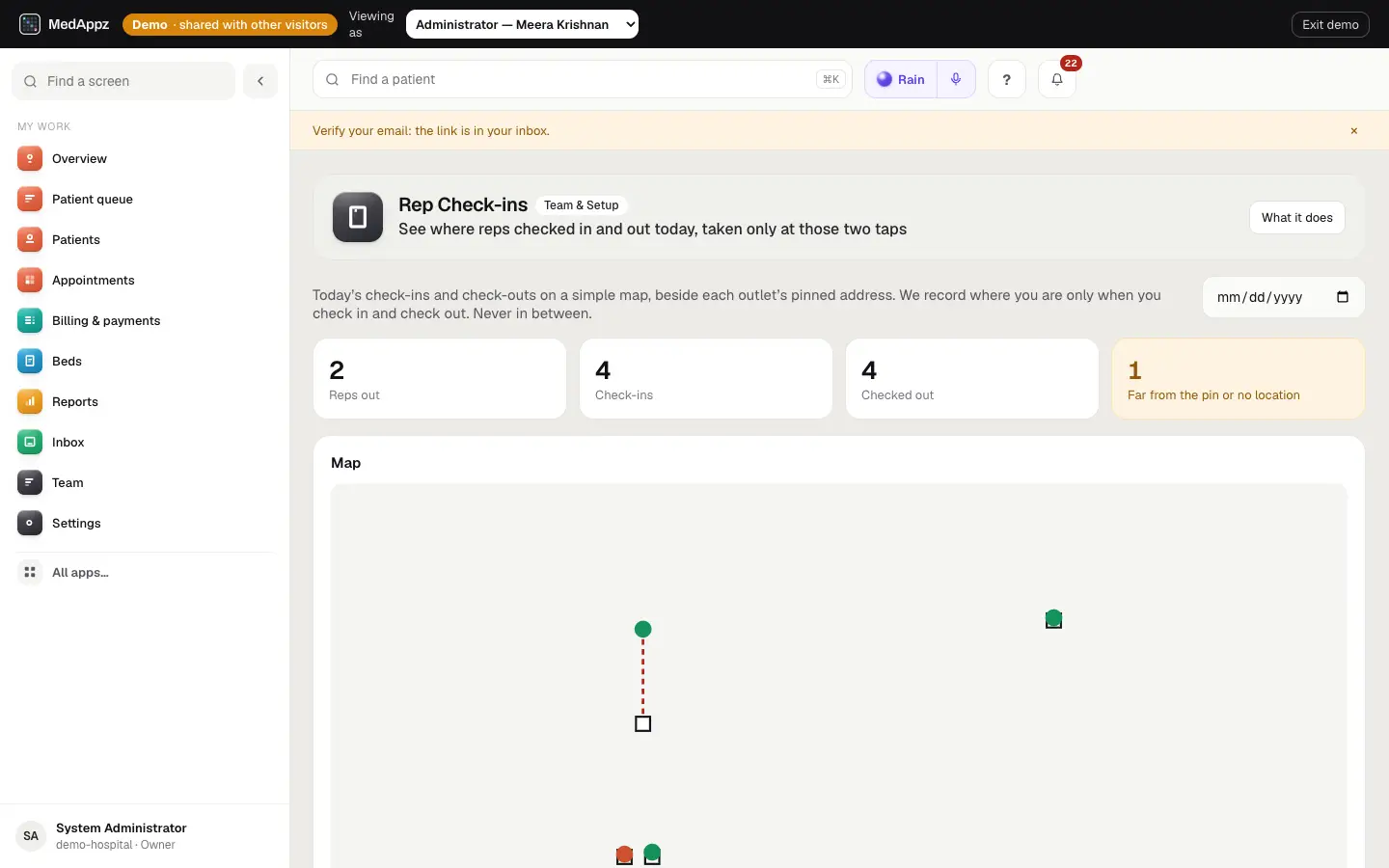Collapse the sidebar with the chevron
This screenshot has width=1389, height=868.
(260, 81)
